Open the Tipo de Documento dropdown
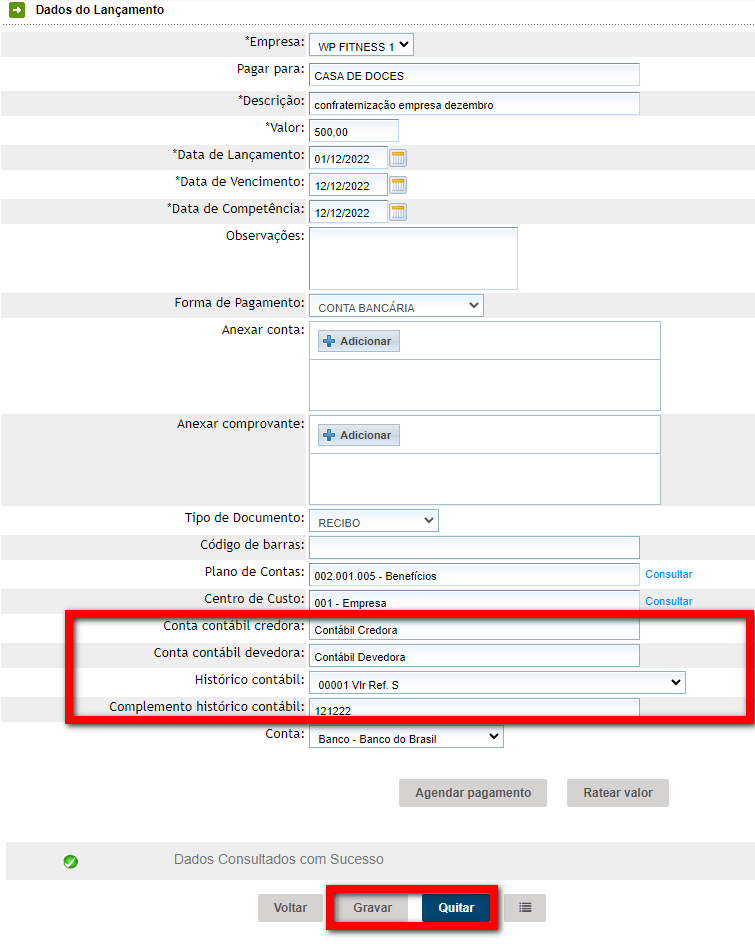This screenshot has width=755, height=947. click(373, 522)
